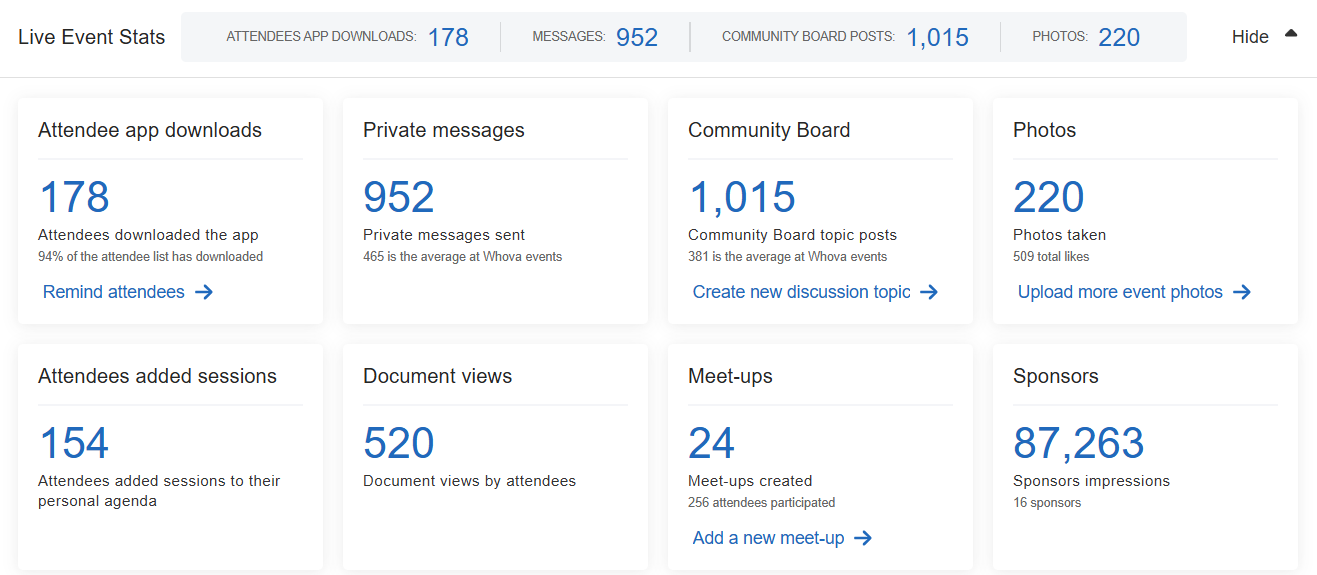The height and width of the screenshot is (575, 1317).
Task: Click the Live Event Stats heading
Action: [92, 37]
